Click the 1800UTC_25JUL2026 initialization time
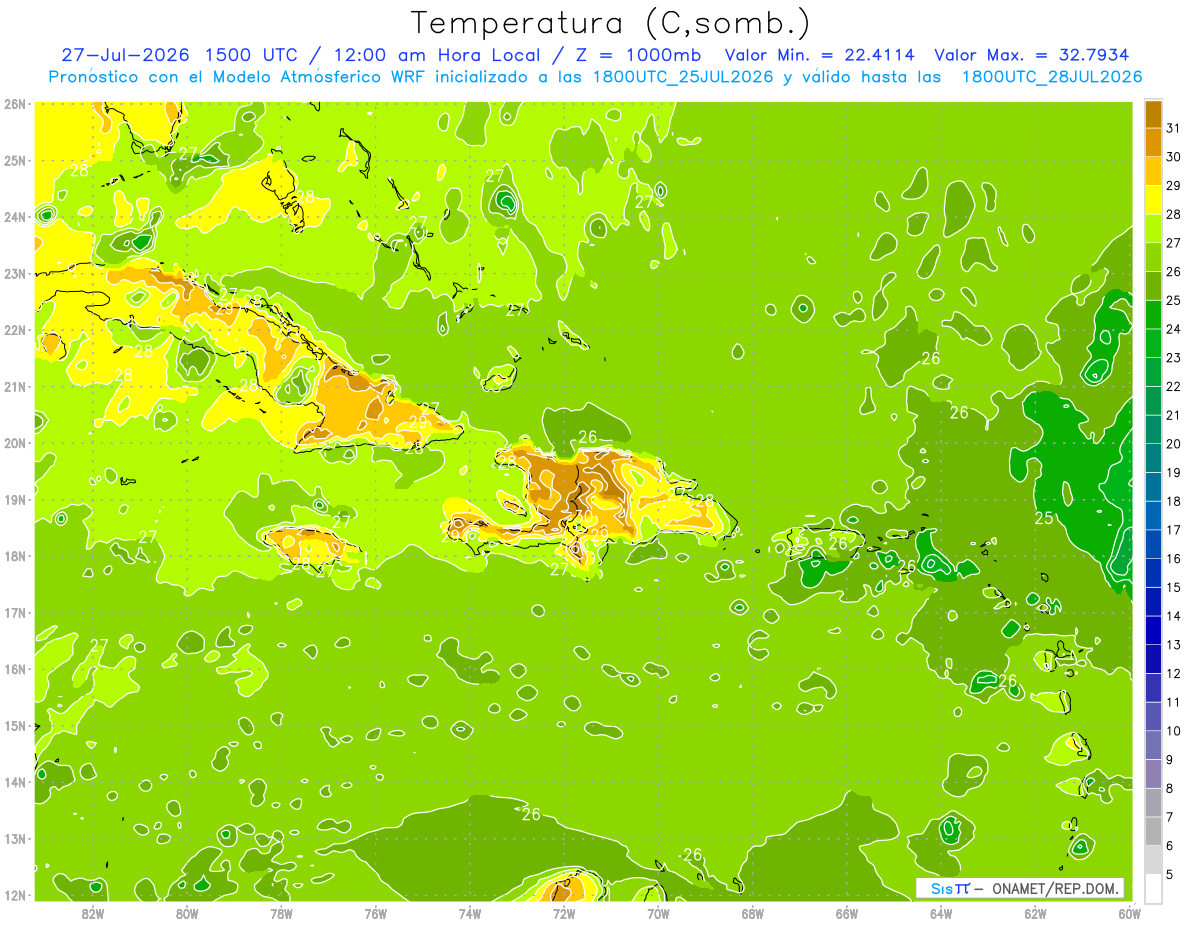Screen dimensions: 1200x927 click(683, 77)
